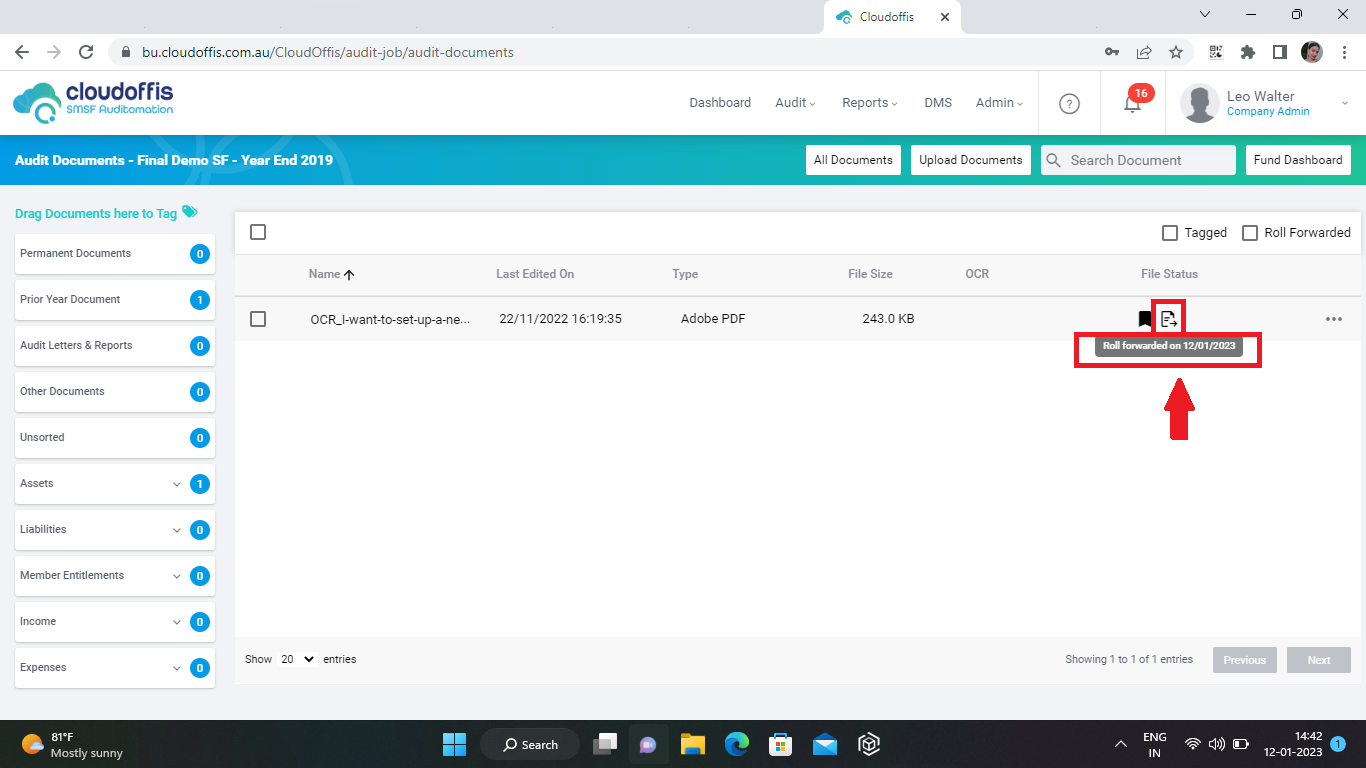Click the Fund Dashboard button
1366x768 pixels.
pyautogui.click(x=1297, y=160)
